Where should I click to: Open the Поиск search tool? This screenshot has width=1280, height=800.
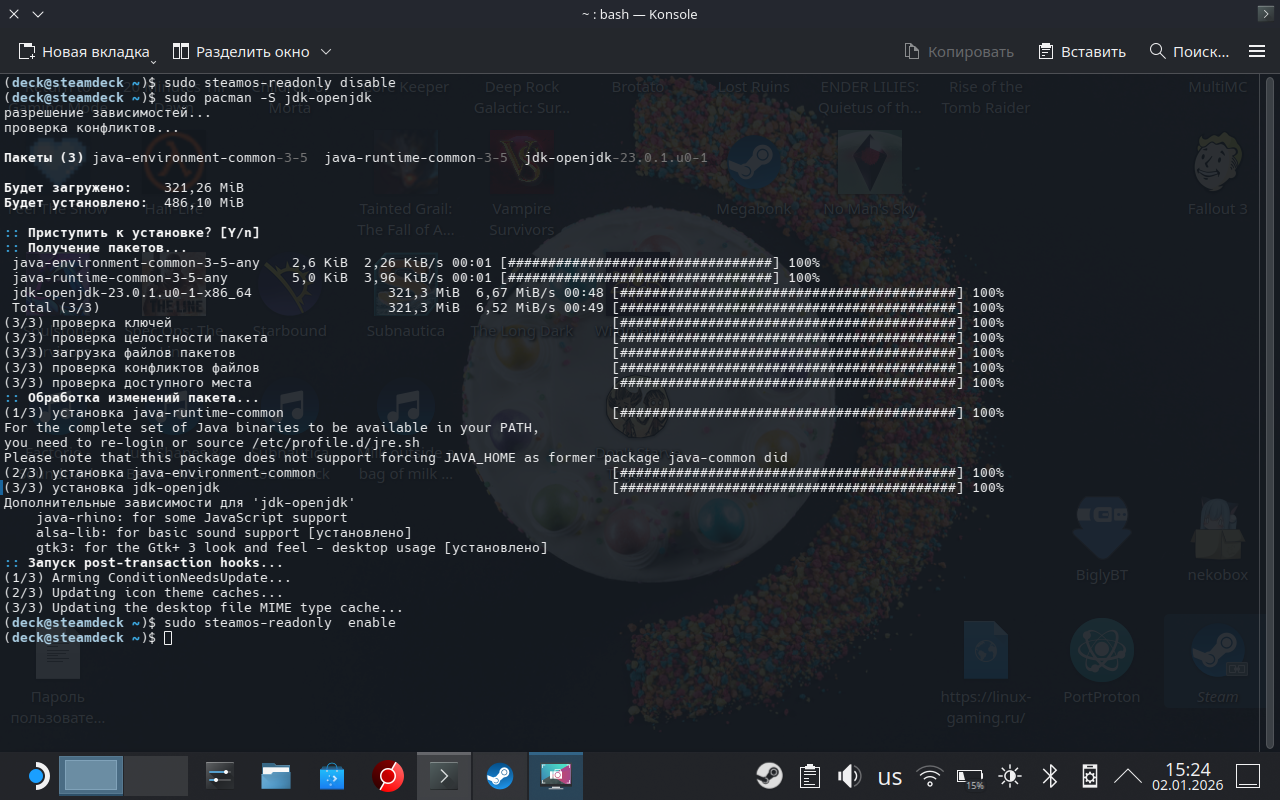point(1189,51)
